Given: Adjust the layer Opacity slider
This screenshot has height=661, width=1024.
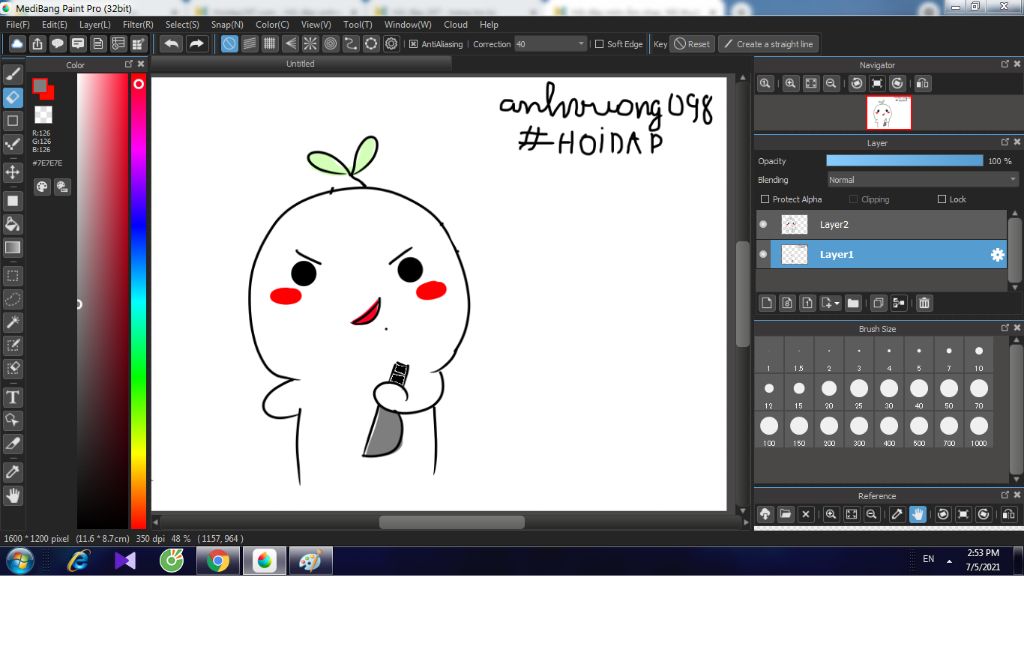Looking at the screenshot, I should (904, 161).
